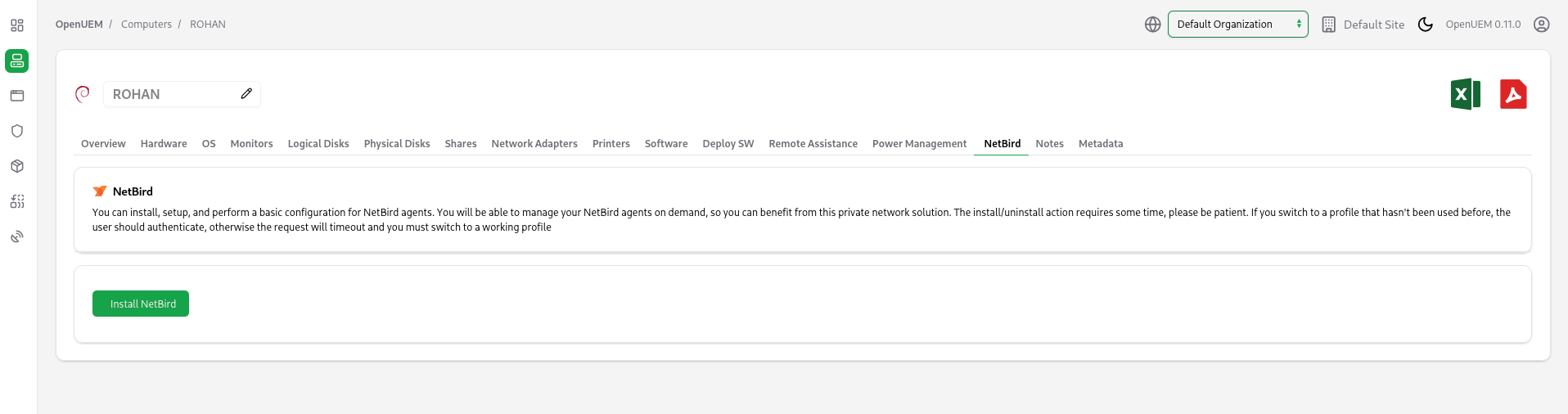Click the ROHAN computer name field

(172, 94)
